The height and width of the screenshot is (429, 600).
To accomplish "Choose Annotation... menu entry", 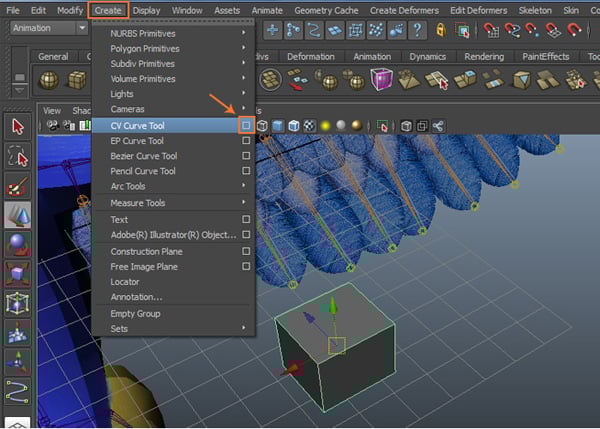I will coord(173,297).
